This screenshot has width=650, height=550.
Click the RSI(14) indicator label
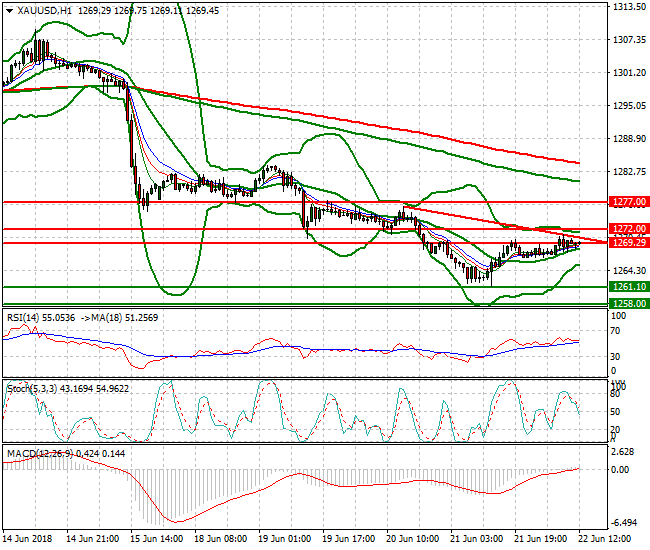point(22,316)
